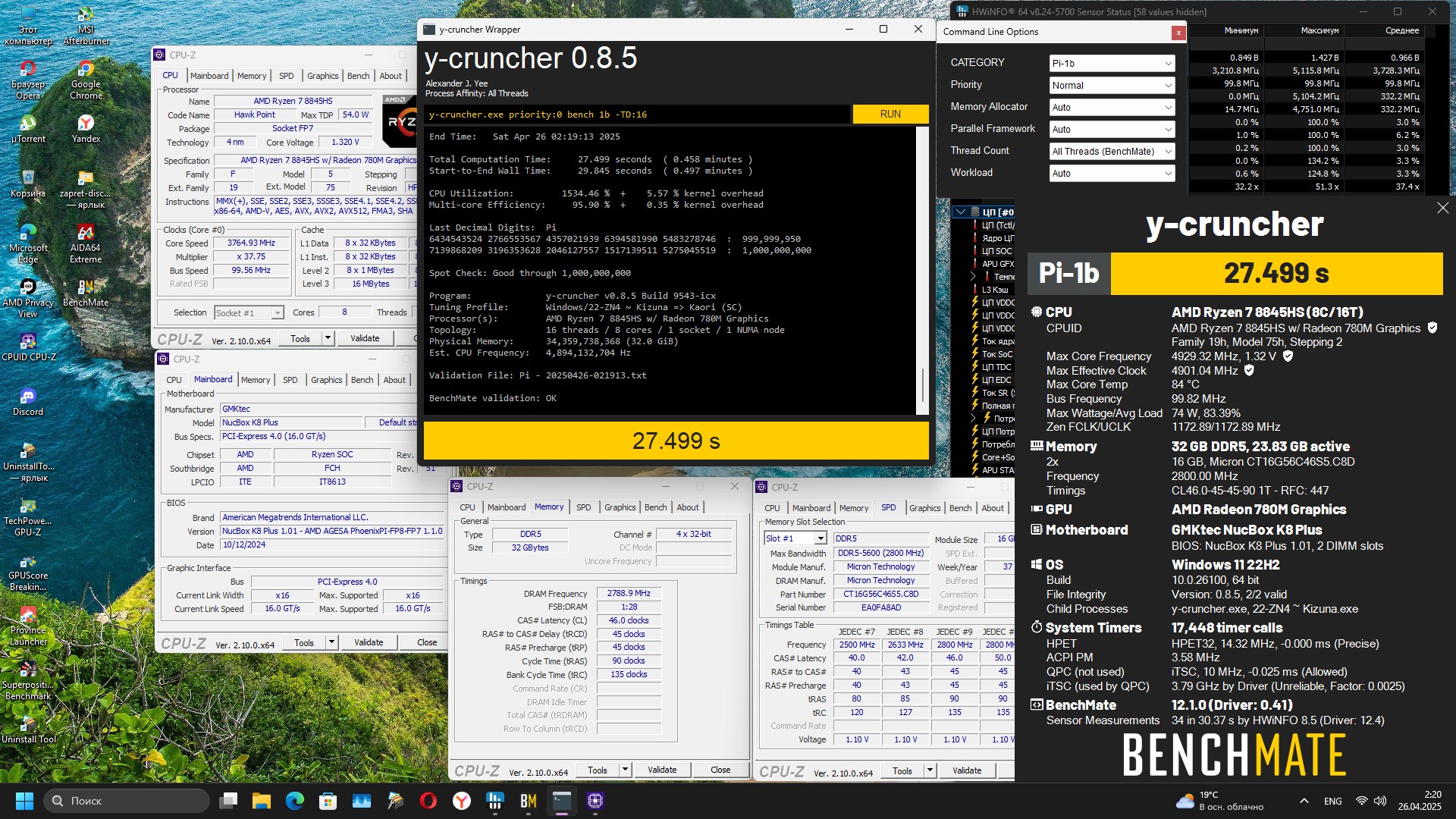
Task: Click the weather widget on taskbar
Action: click(x=1219, y=801)
